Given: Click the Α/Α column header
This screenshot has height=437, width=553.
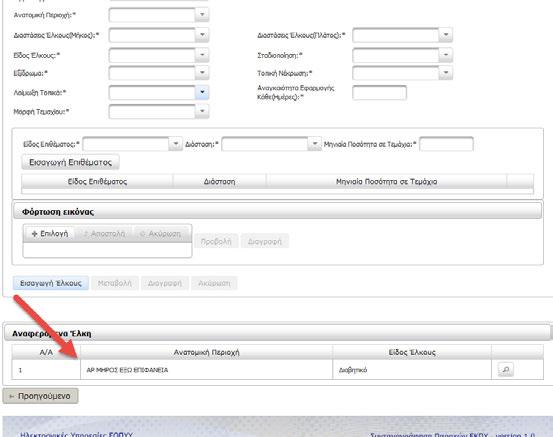Looking at the screenshot, I should 46,352.
